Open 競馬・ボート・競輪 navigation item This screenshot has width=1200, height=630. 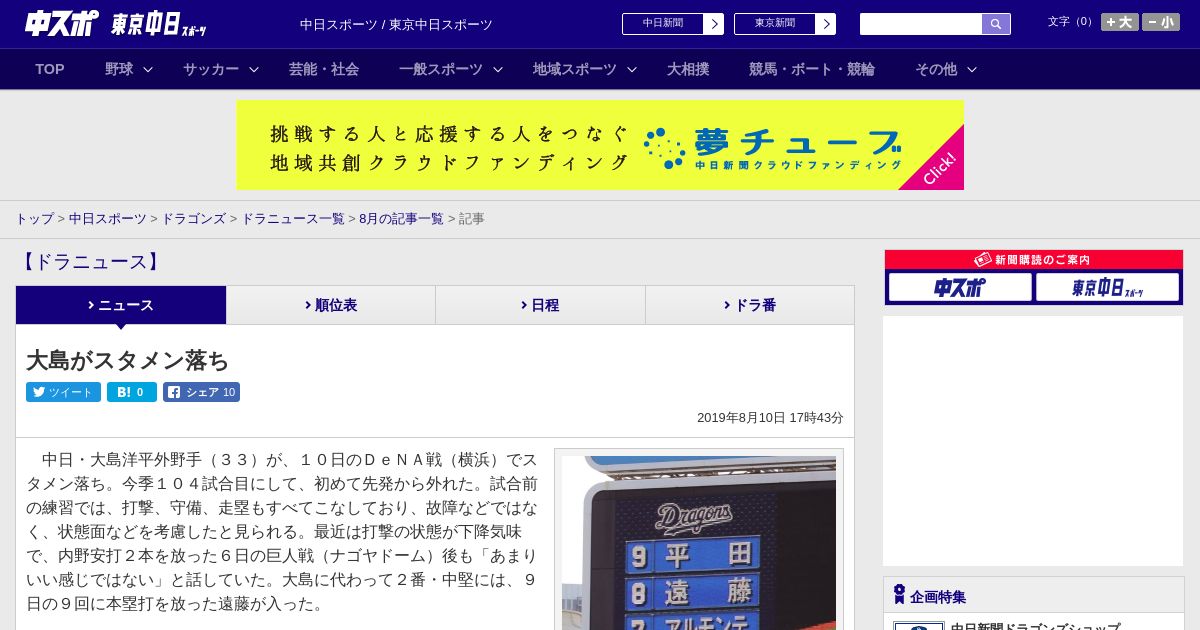point(812,69)
